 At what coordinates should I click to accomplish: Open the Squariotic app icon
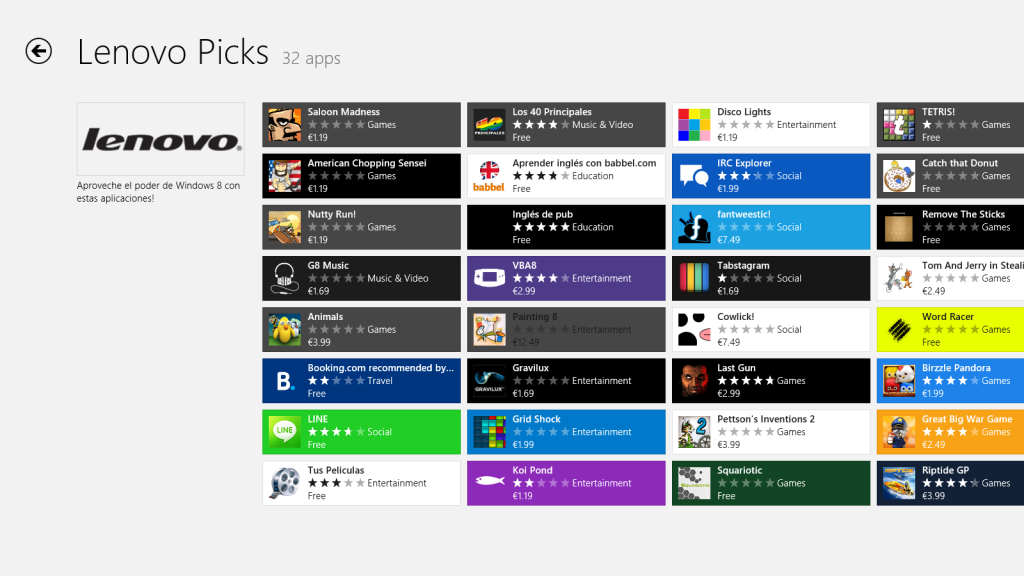coord(694,483)
